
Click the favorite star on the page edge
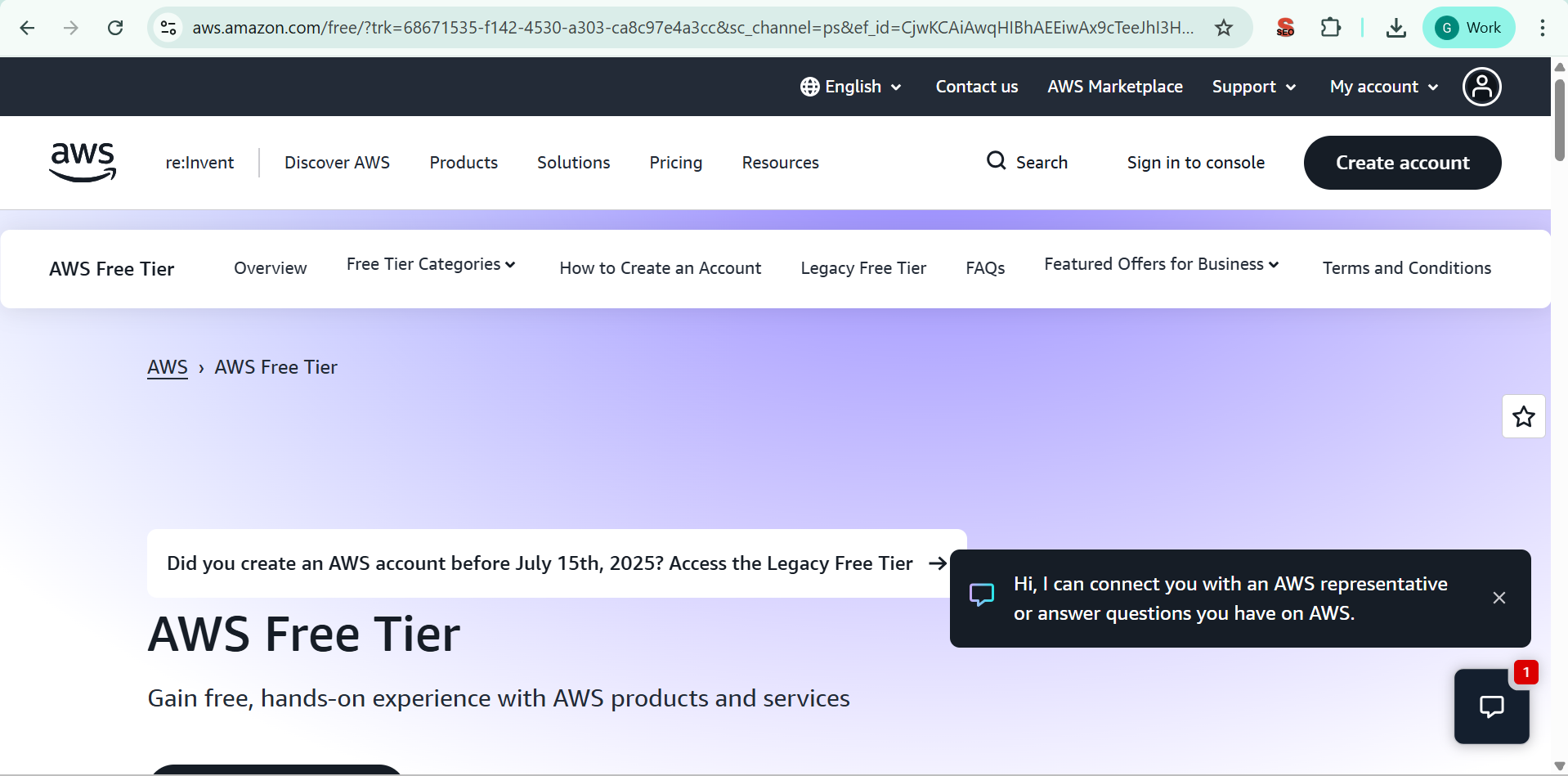point(1524,416)
